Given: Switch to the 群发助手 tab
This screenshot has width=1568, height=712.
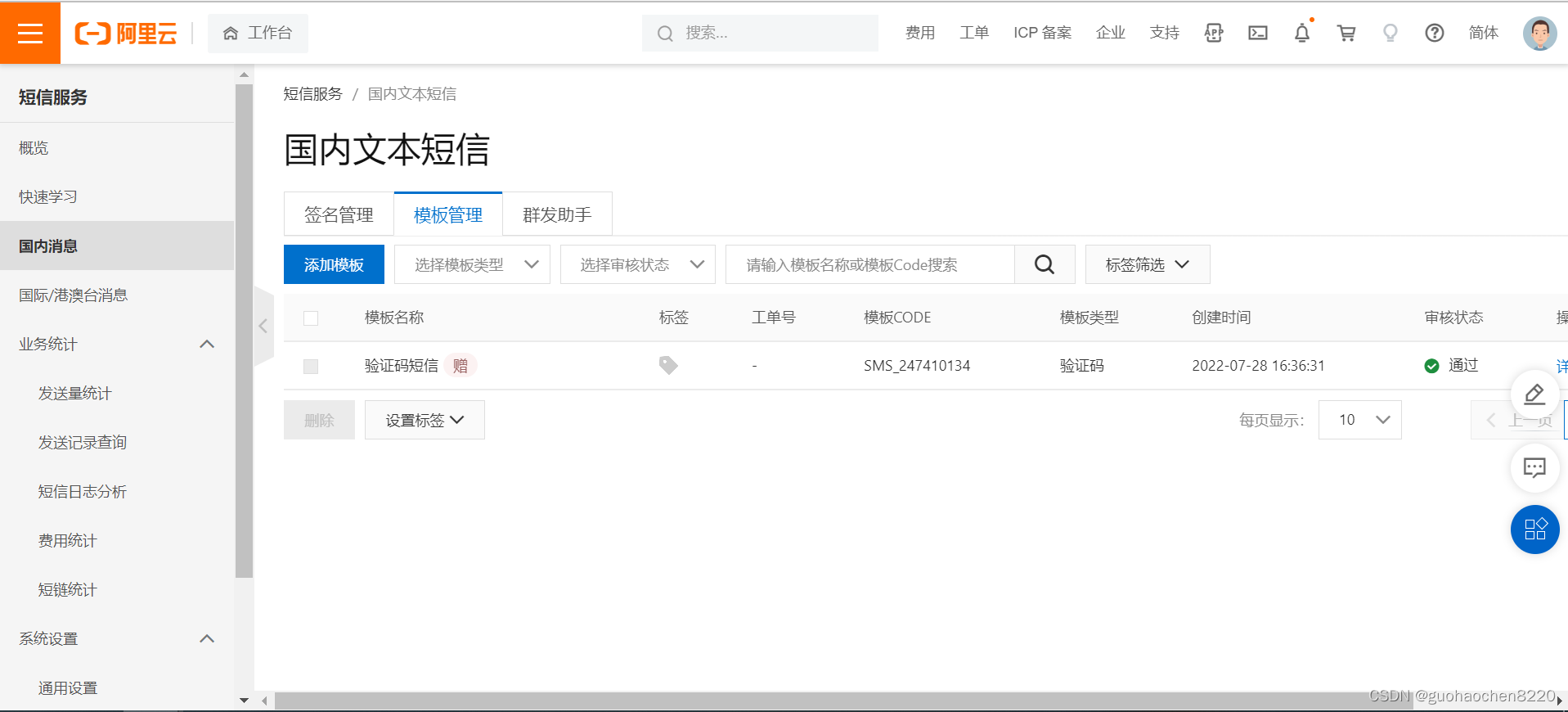Looking at the screenshot, I should [x=557, y=214].
